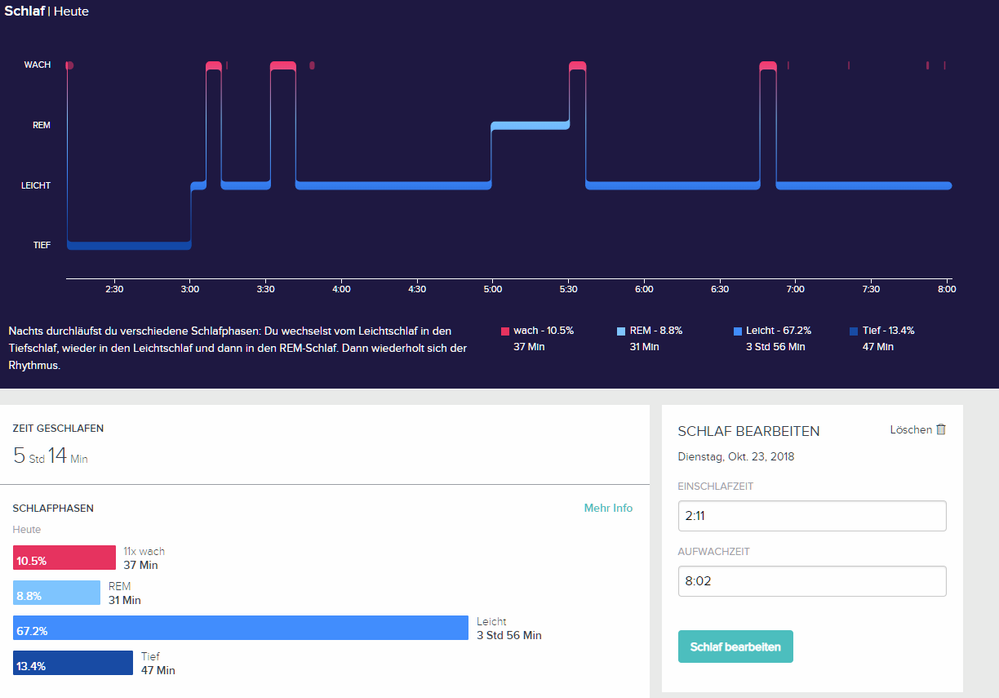This screenshot has width=999, height=698.
Task: Click the SCHLAFPHASEN heading
Action: [53, 508]
